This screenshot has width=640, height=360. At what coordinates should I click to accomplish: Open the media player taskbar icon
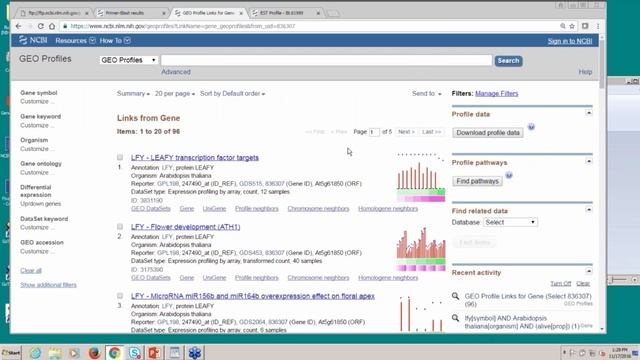point(75,353)
